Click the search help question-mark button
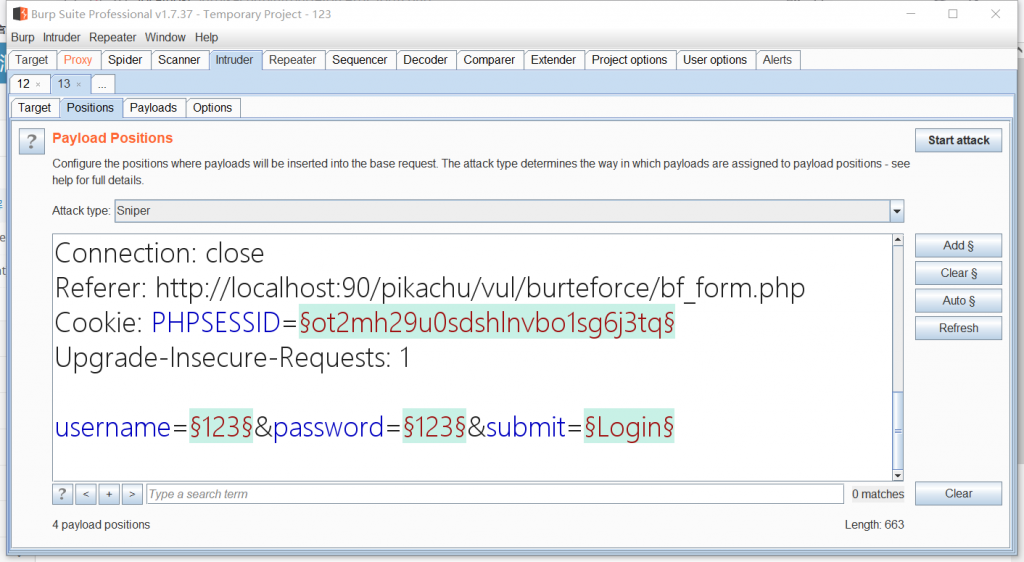 click(63, 494)
